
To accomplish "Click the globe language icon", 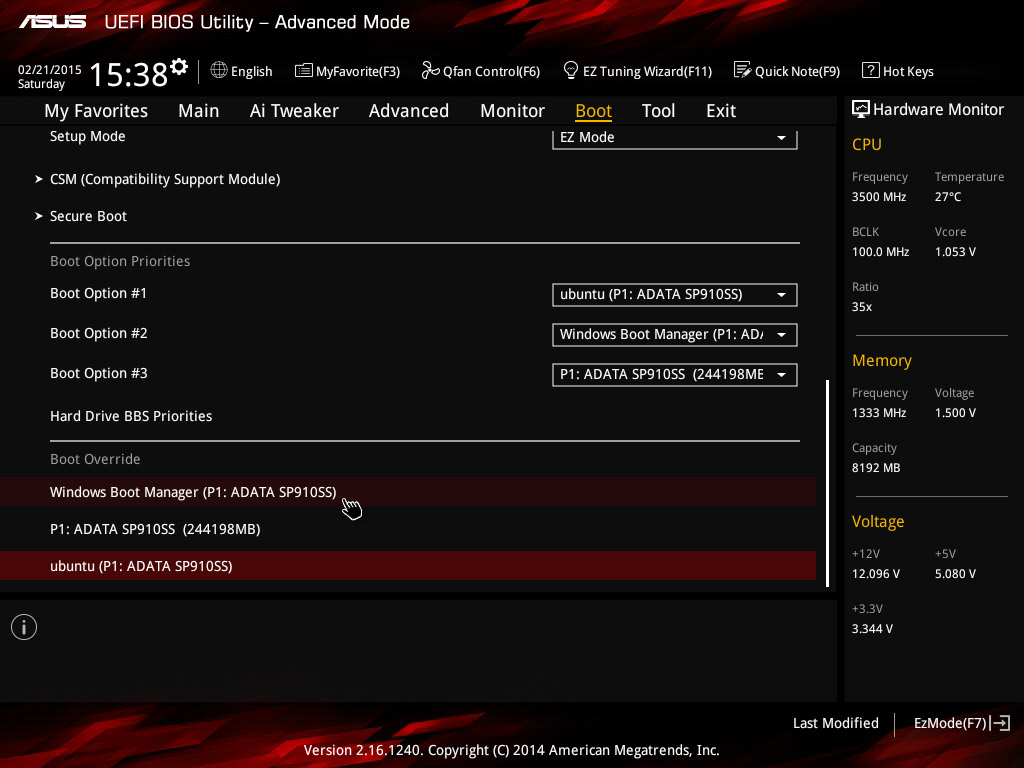I will [219, 70].
